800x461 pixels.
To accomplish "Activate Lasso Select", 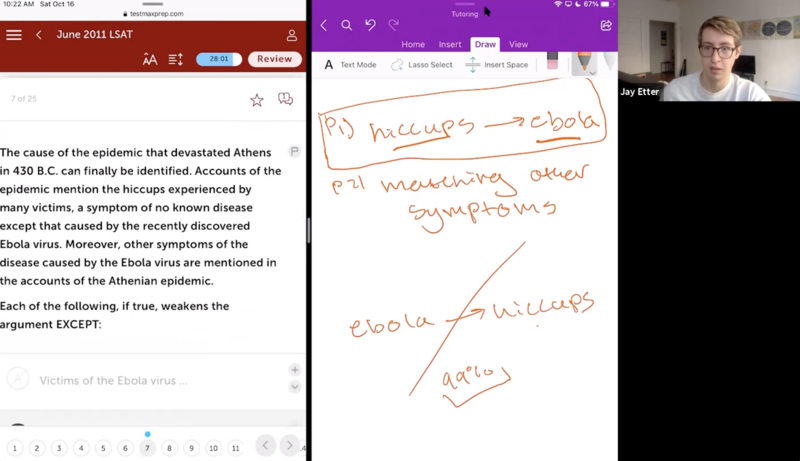I will (x=422, y=65).
